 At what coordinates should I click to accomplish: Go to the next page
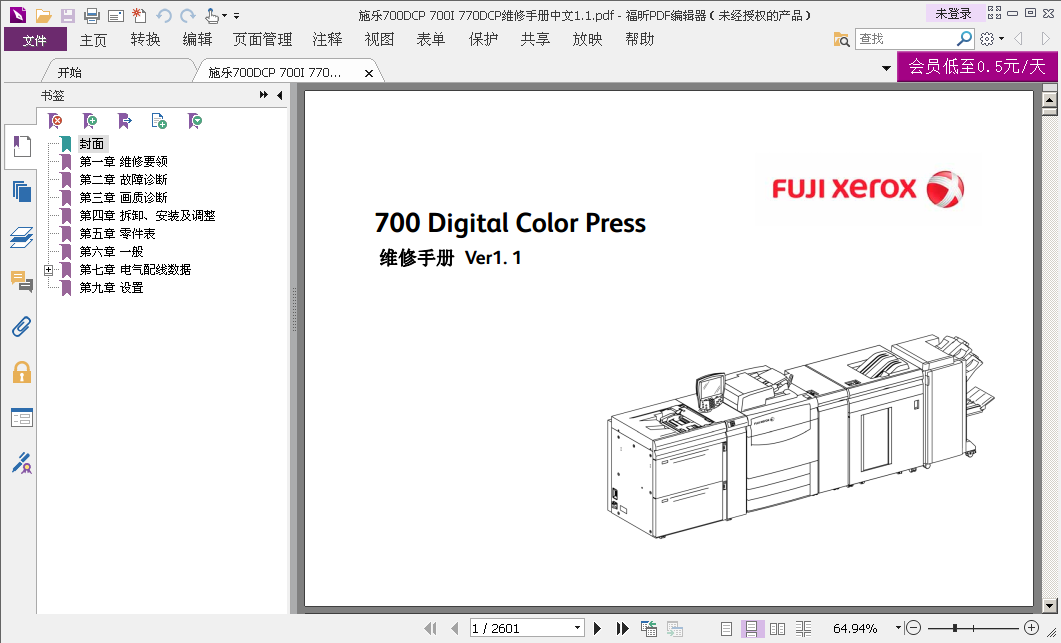point(597,629)
